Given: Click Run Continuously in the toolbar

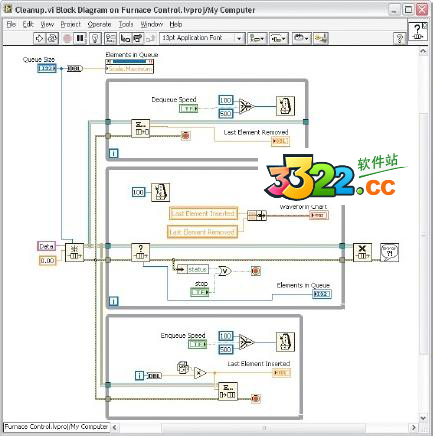Looking at the screenshot, I should tap(52, 38).
